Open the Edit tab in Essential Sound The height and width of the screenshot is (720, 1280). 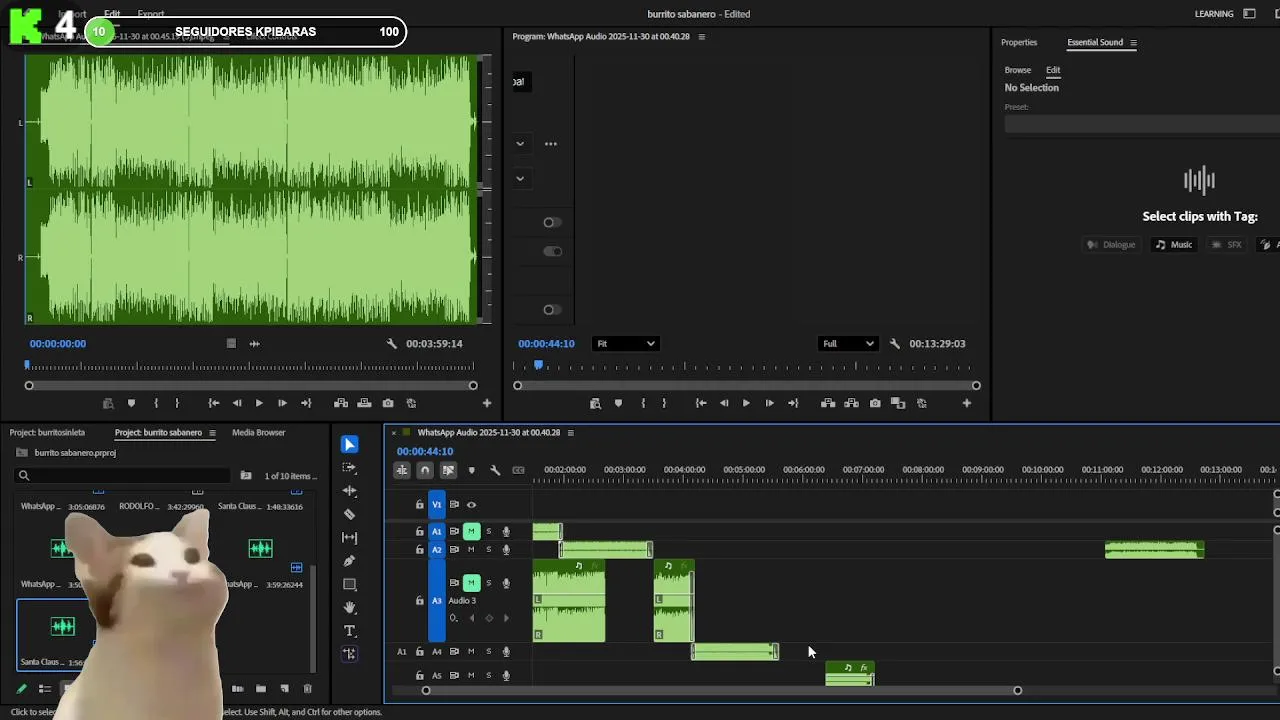(1053, 70)
